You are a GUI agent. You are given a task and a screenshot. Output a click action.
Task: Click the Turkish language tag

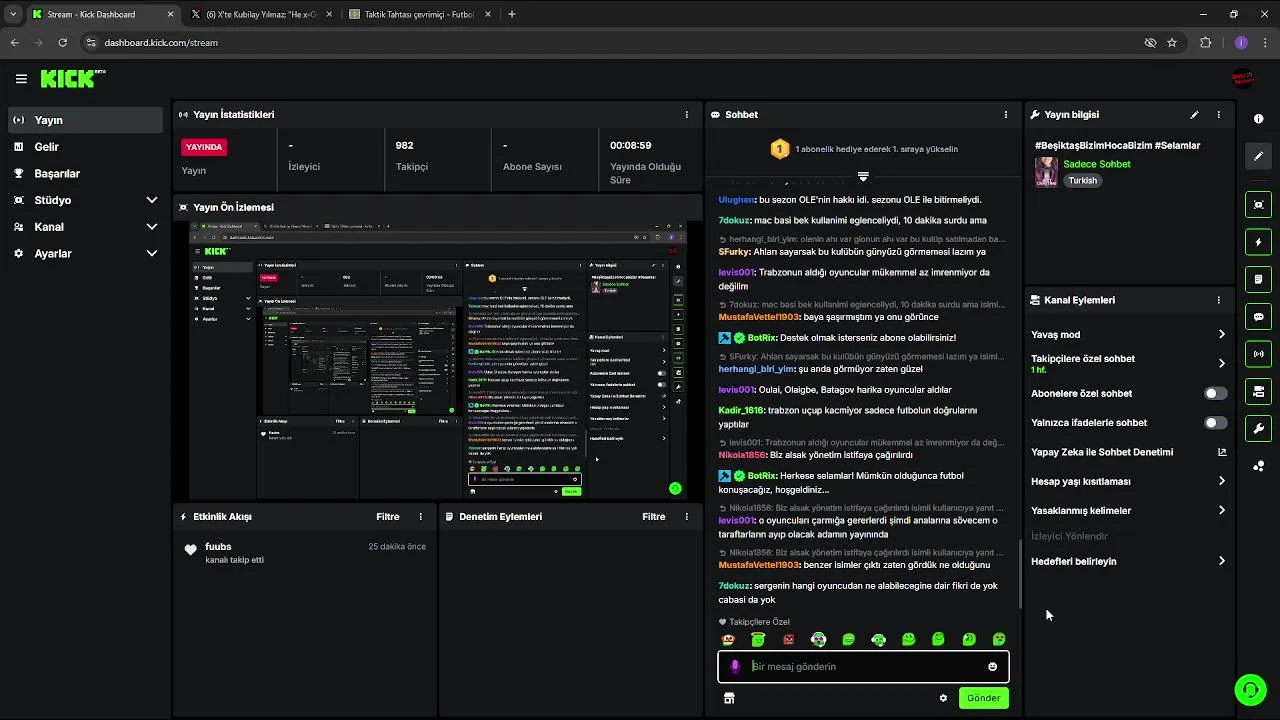(x=1082, y=181)
